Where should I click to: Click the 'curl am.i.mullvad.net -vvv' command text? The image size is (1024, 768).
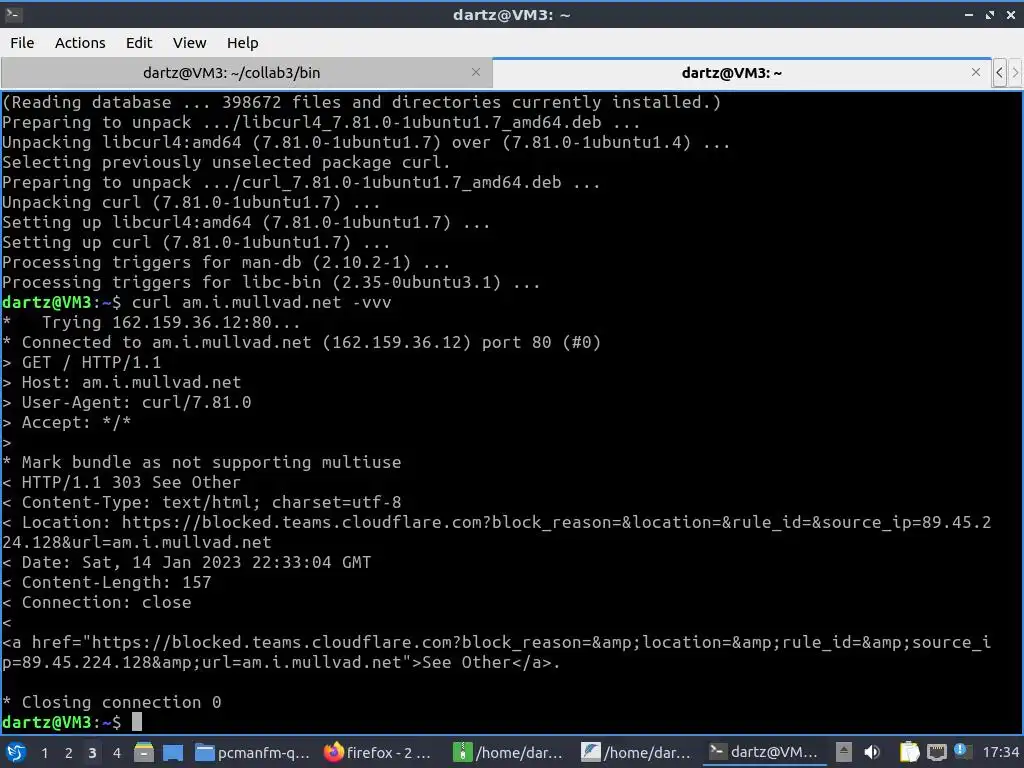(262, 302)
